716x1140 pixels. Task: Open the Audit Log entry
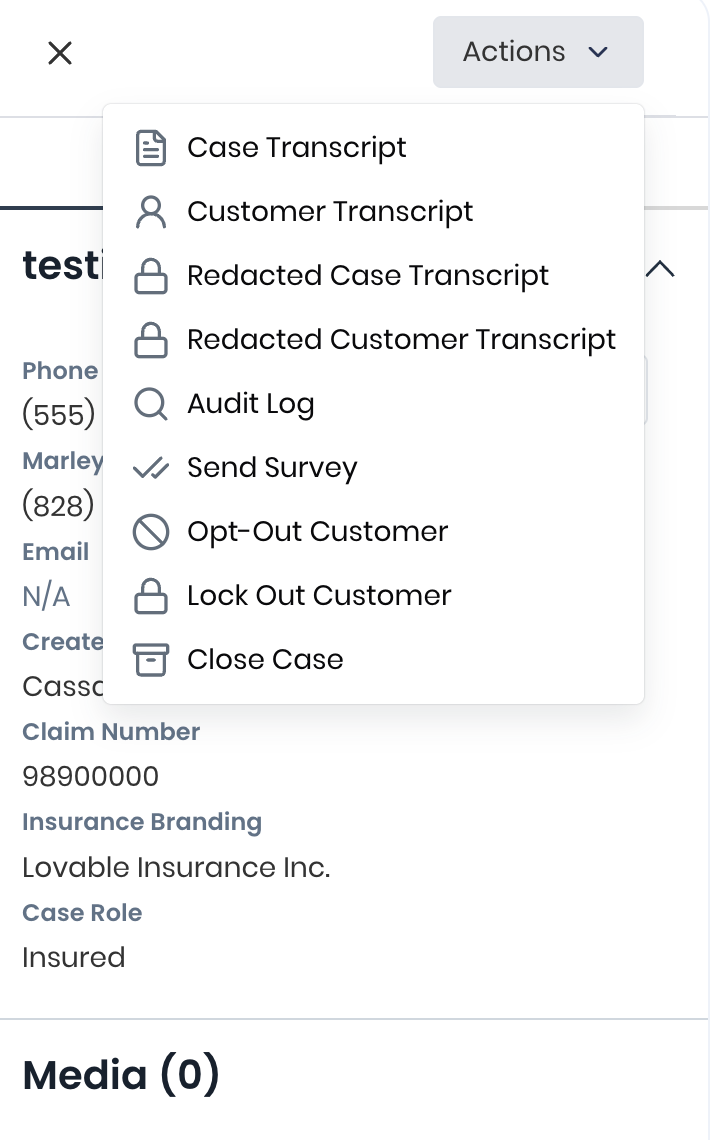(x=251, y=404)
